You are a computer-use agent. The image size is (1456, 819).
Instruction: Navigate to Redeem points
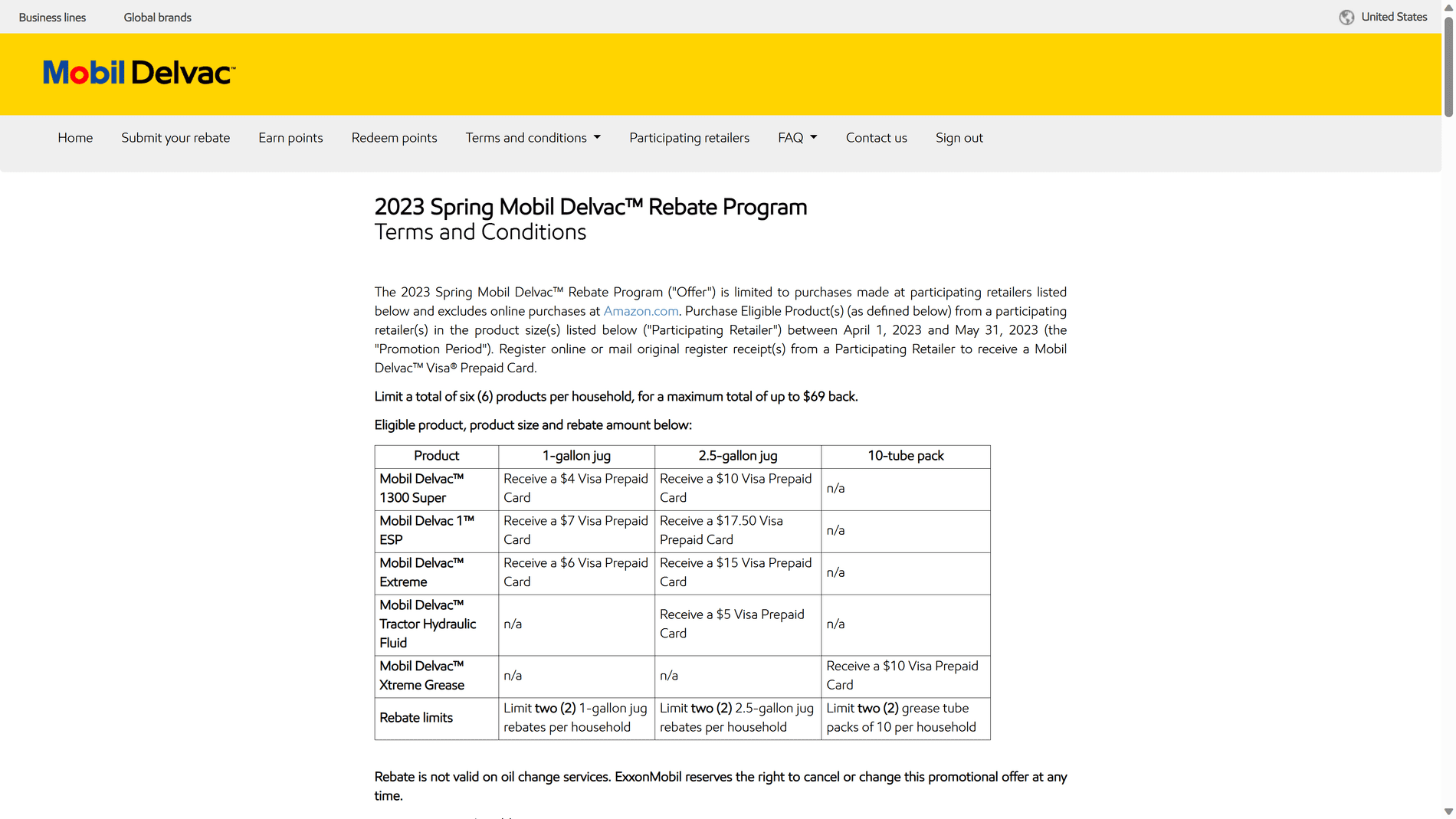coord(394,138)
